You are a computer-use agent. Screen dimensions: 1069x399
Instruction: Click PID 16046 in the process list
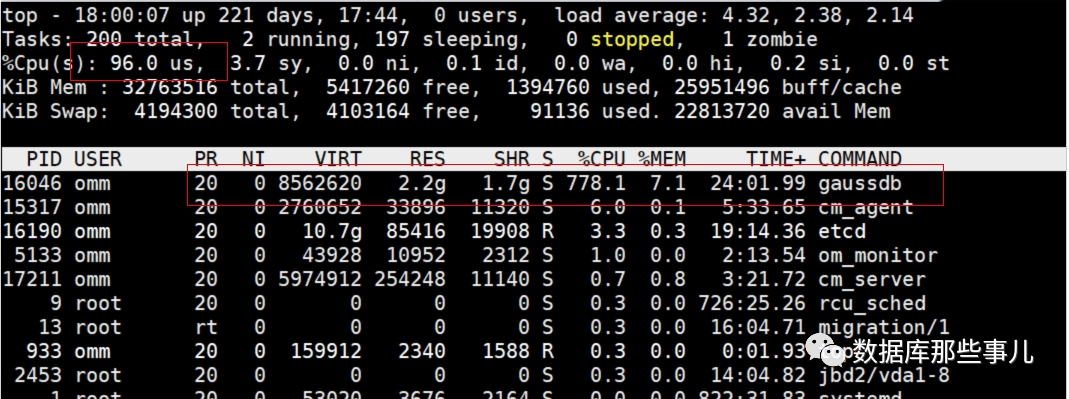(32, 183)
